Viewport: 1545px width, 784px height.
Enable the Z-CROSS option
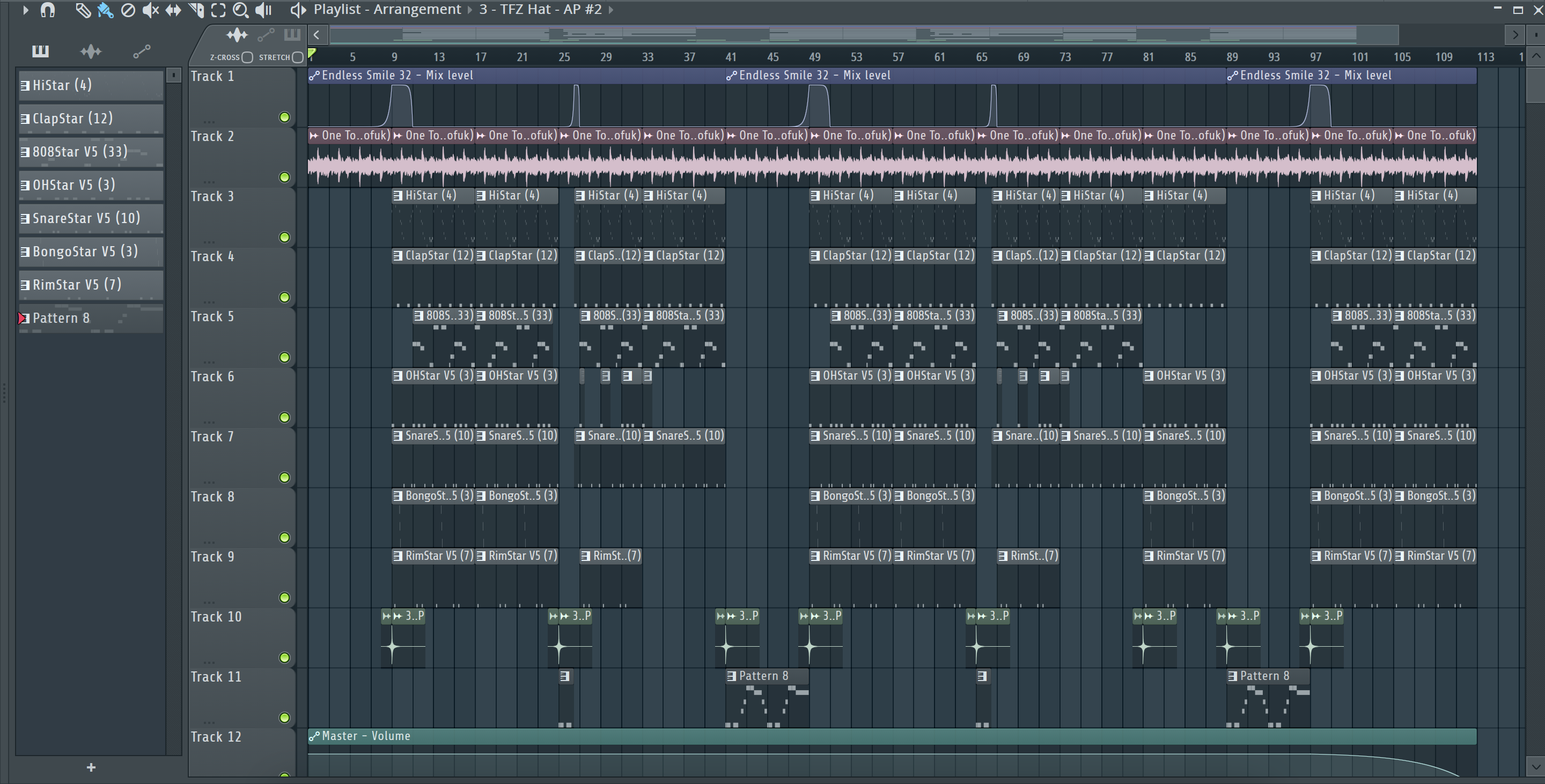pos(247,57)
